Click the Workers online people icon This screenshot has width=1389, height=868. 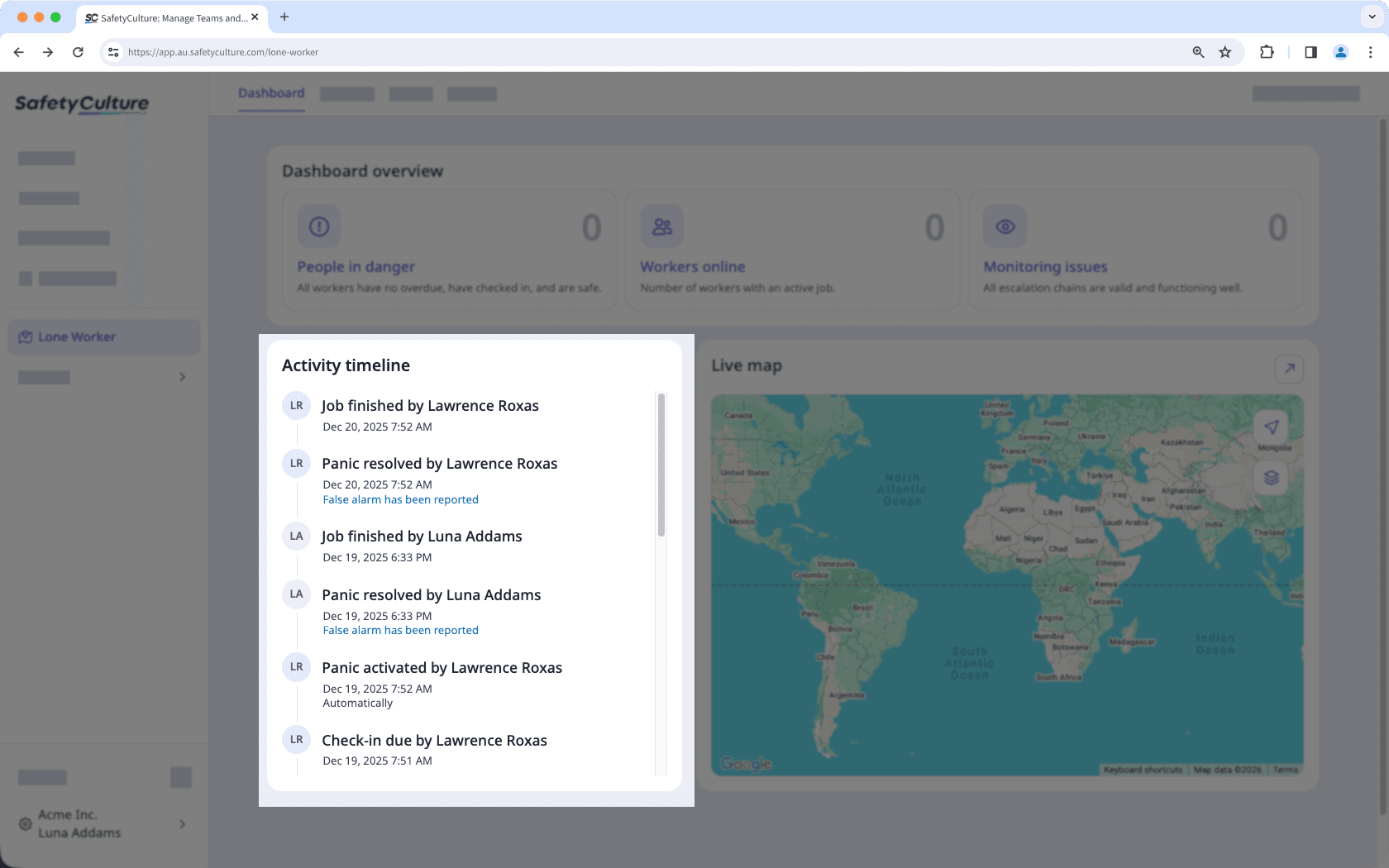[661, 226]
